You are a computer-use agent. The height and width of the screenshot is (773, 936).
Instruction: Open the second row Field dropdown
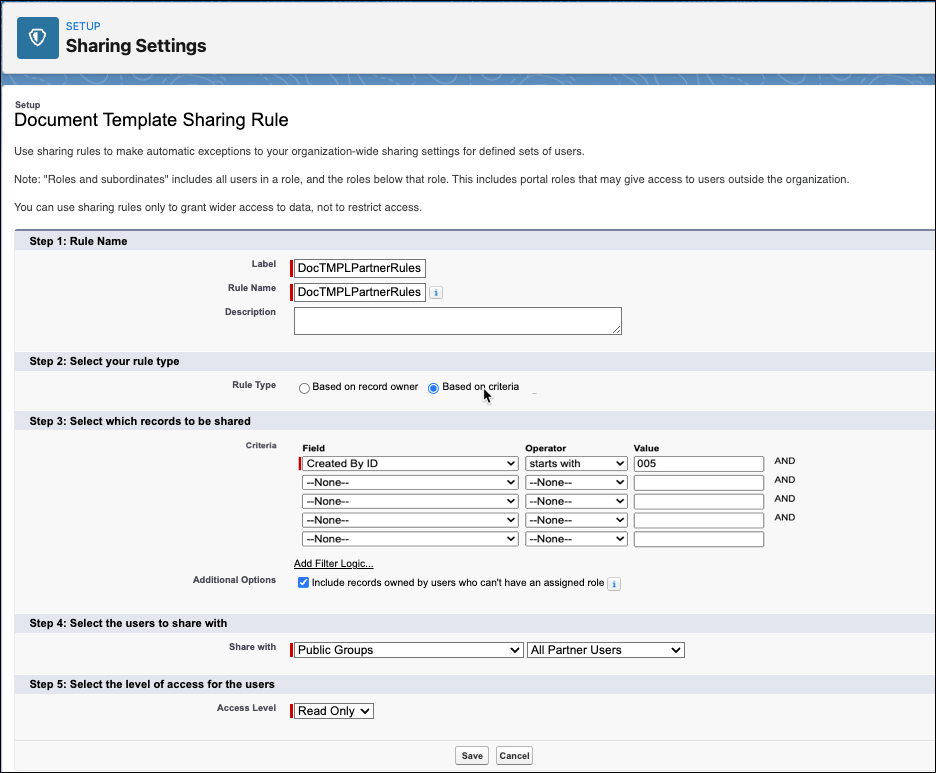click(410, 482)
